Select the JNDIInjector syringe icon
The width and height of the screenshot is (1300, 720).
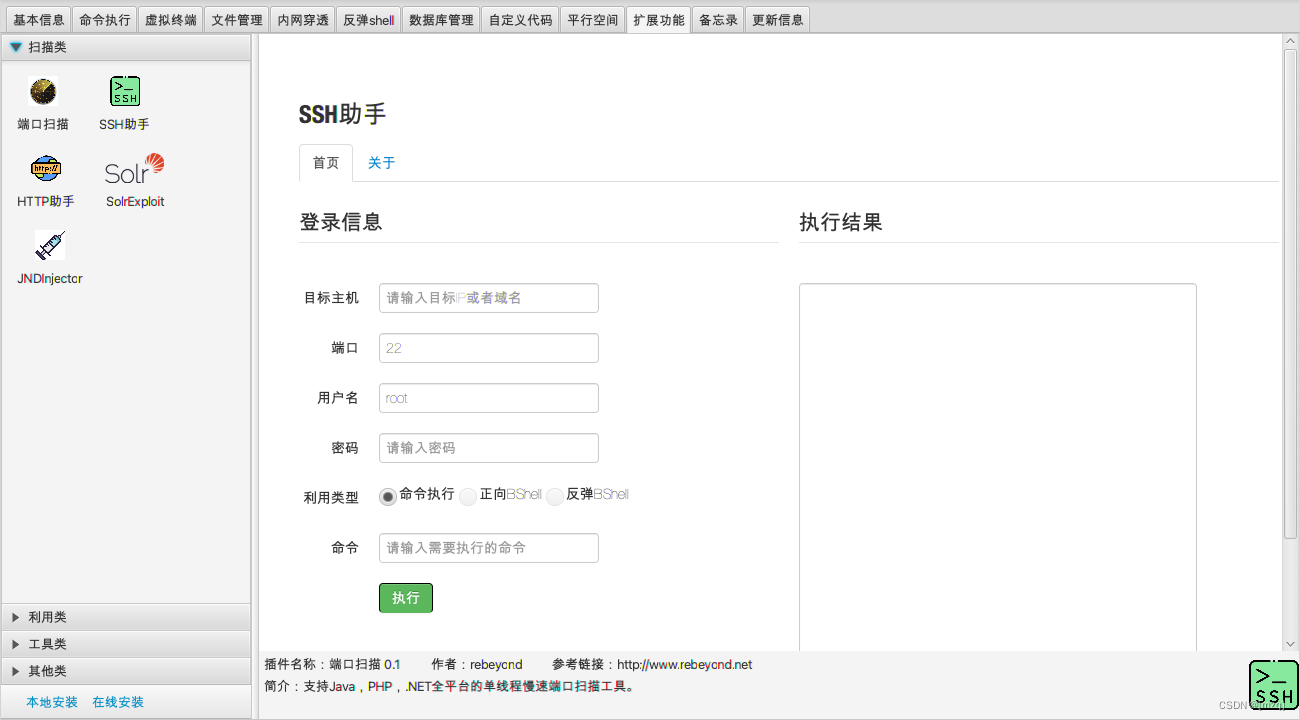[49, 246]
